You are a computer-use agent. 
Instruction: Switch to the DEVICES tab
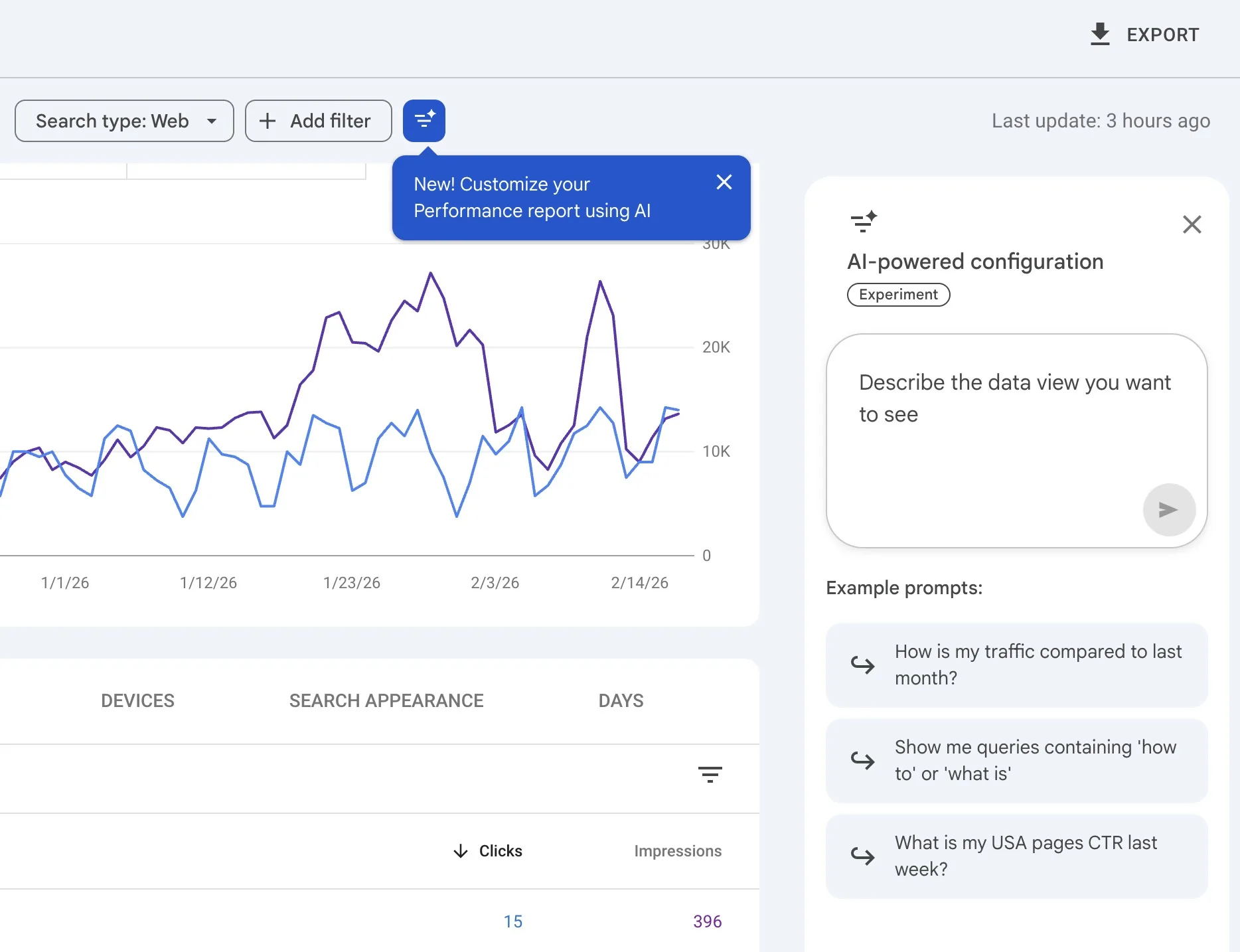137,701
